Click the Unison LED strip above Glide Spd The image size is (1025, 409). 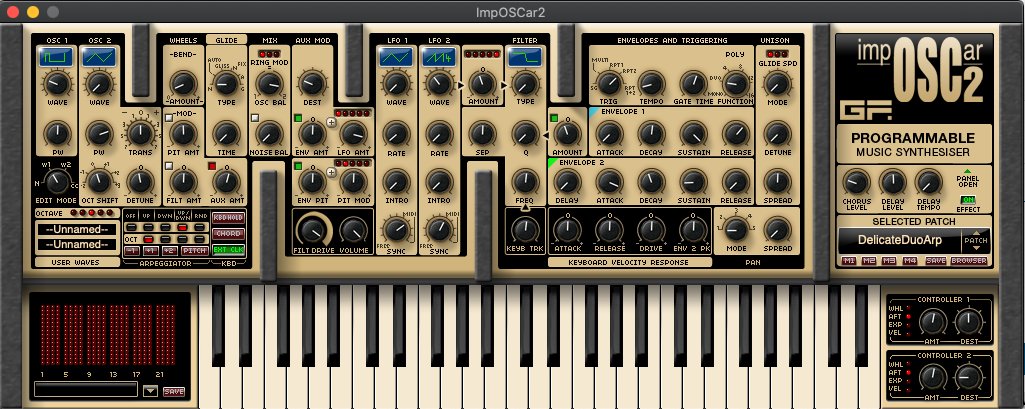(777, 54)
